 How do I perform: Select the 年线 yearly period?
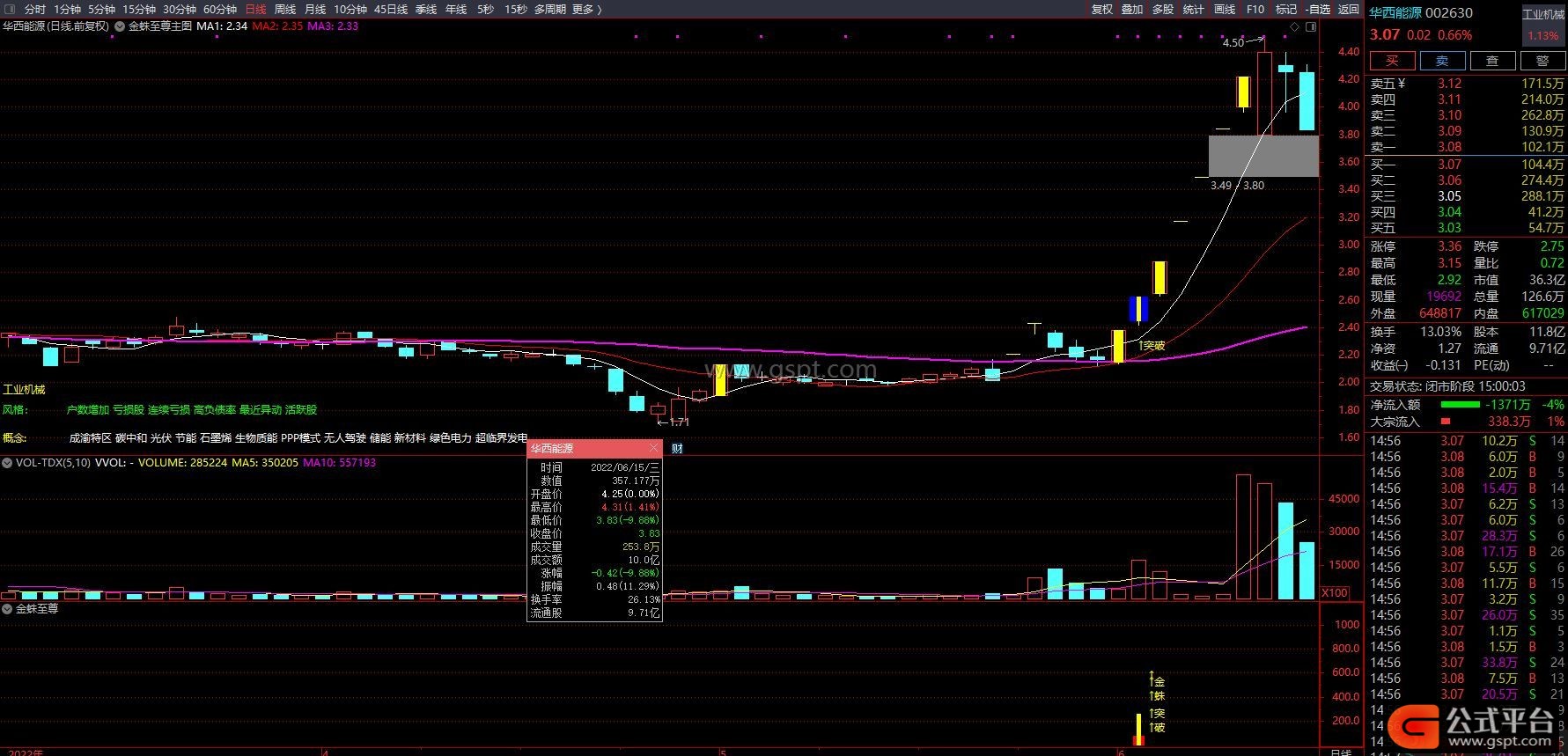tap(456, 9)
